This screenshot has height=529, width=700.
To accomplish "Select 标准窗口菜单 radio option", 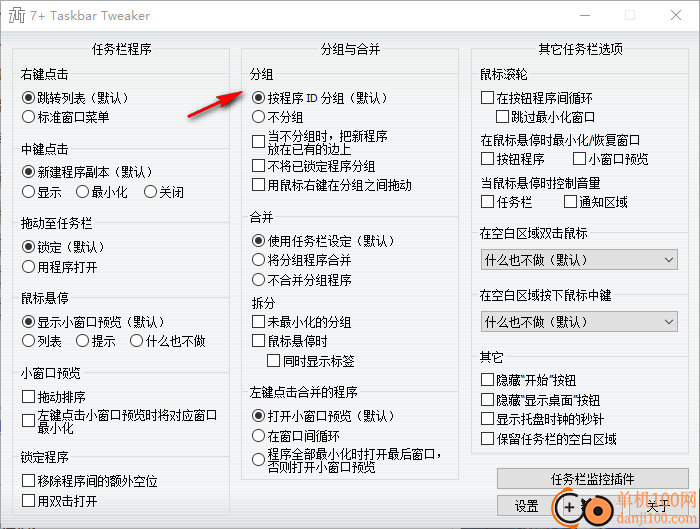I will (28, 117).
